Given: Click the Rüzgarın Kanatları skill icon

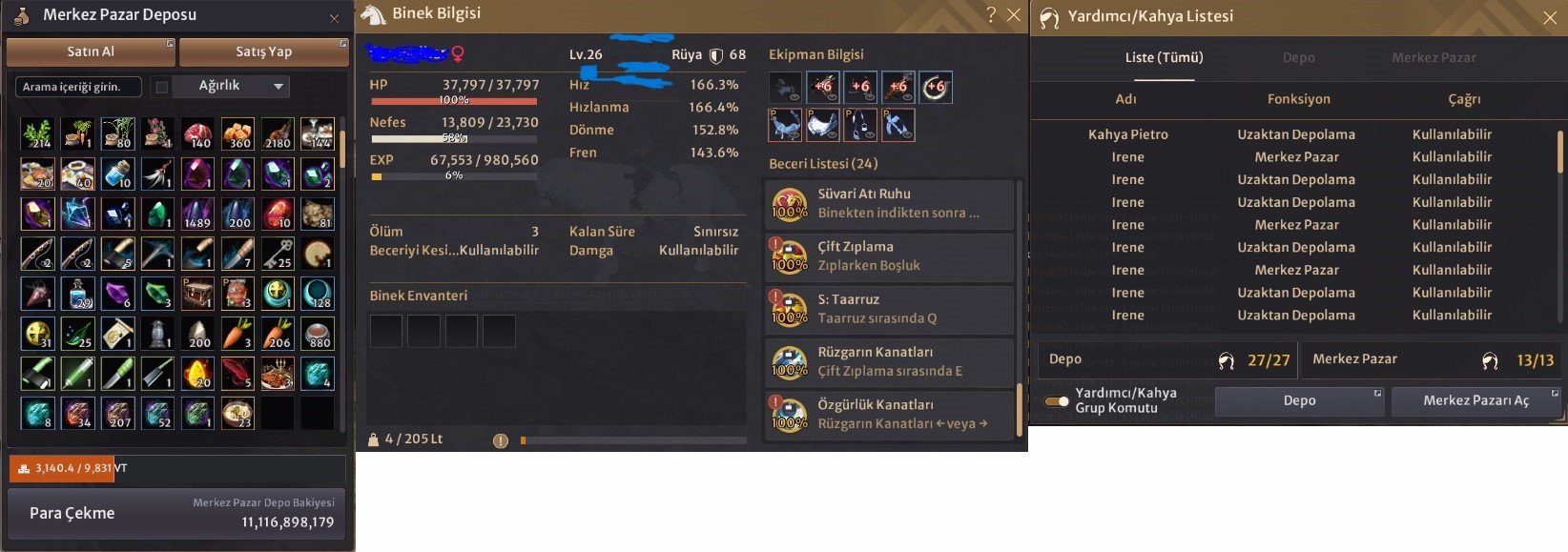Looking at the screenshot, I should coord(790,361).
